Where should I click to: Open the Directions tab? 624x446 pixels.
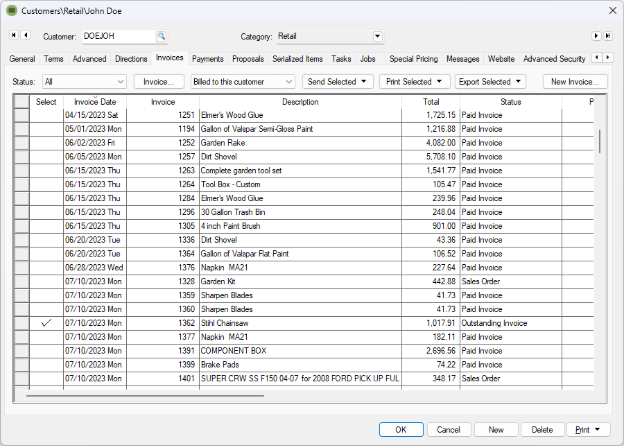[x=131, y=59]
